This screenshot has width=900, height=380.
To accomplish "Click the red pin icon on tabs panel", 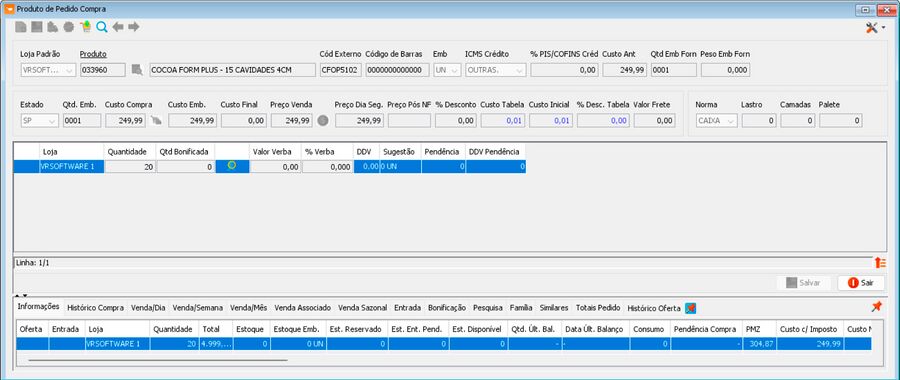I will (x=876, y=307).
